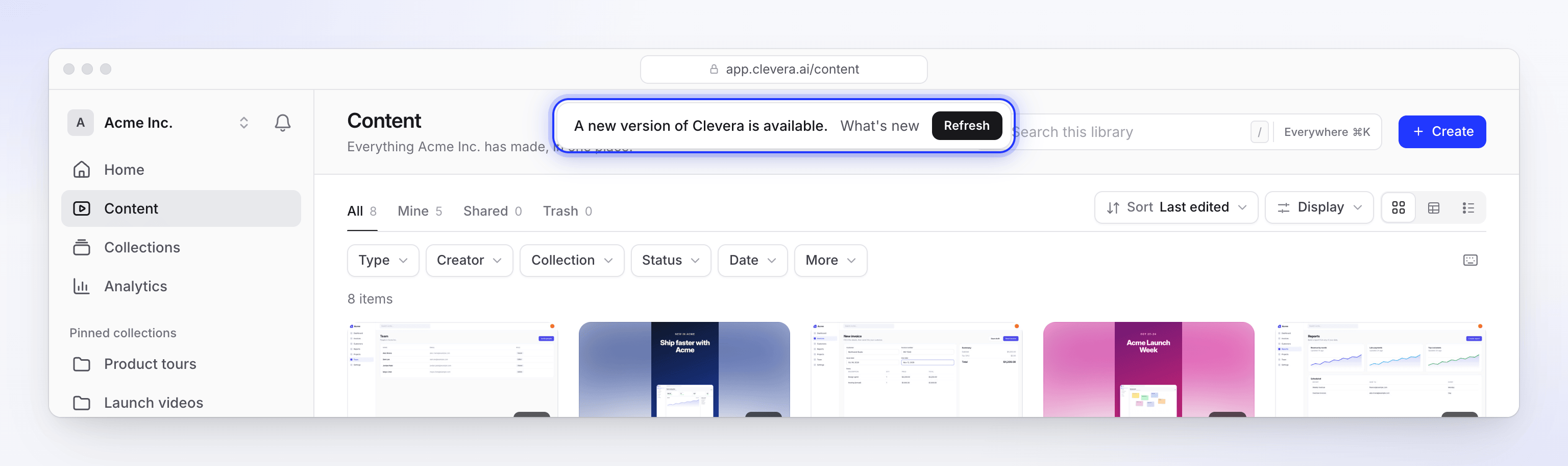The height and width of the screenshot is (466, 1568).
Task: Open the Ship faster with Acme thumbnail
Action: 684,369
